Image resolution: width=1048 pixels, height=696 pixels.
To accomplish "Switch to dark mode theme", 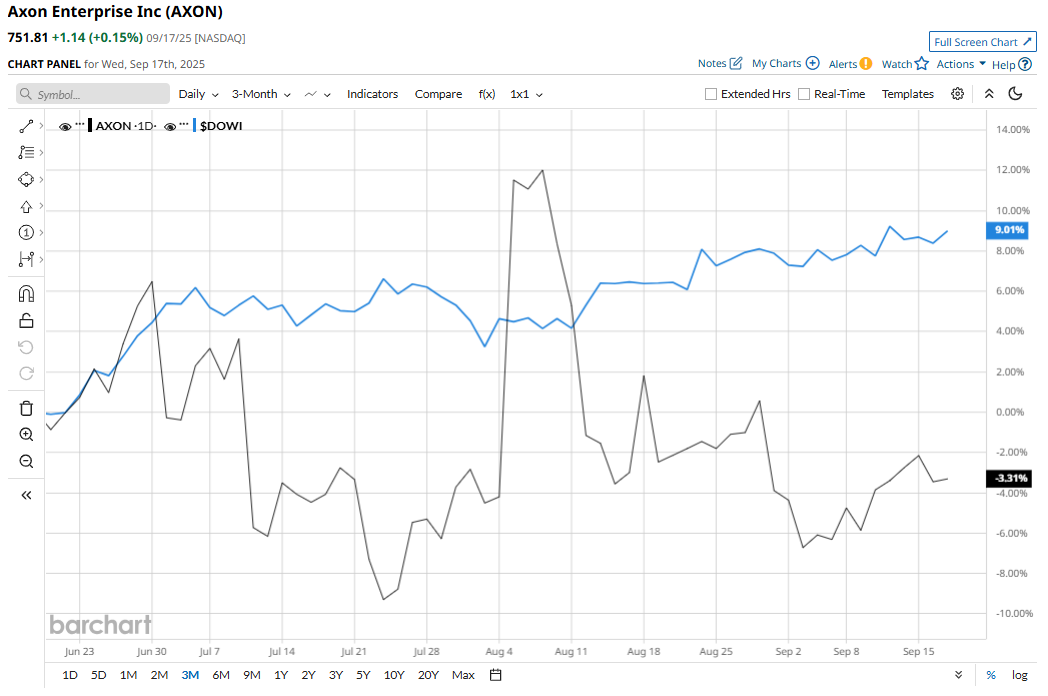I will pyautogui.click(x=1015, y=94).
